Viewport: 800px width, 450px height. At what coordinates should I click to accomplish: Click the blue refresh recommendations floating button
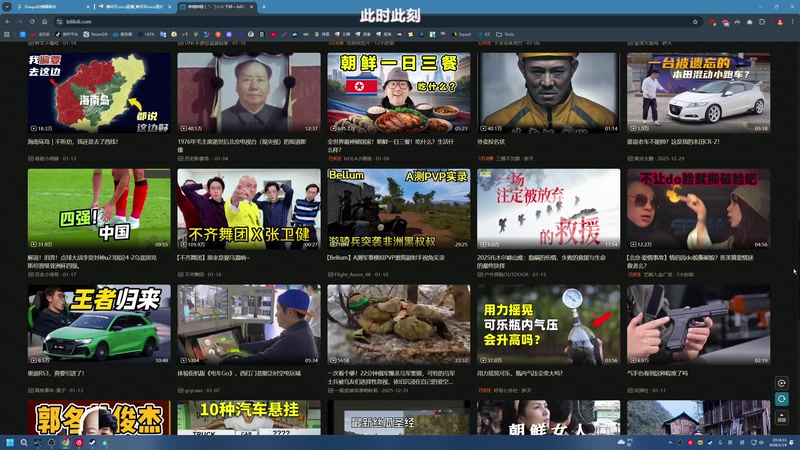781,399
